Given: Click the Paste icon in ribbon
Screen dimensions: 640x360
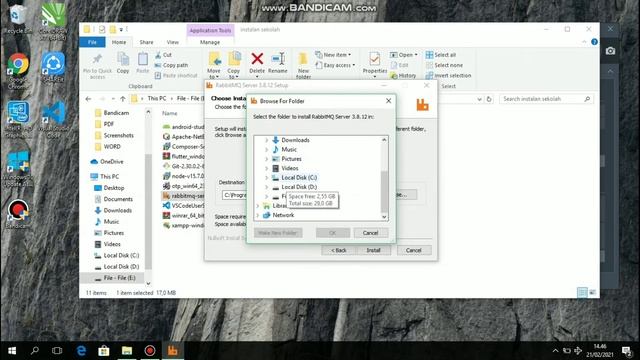Looking at the screenshot, I should [142, 60].
